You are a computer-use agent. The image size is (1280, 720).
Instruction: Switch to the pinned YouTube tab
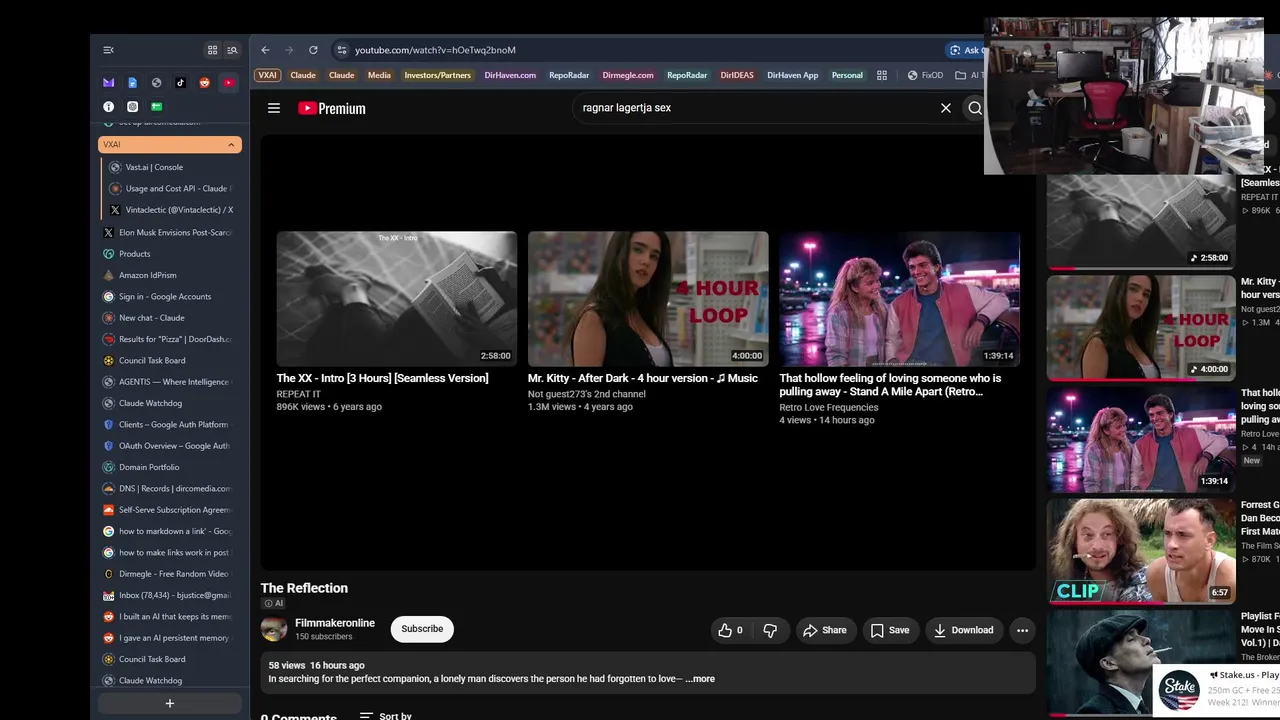click(229, 83)
